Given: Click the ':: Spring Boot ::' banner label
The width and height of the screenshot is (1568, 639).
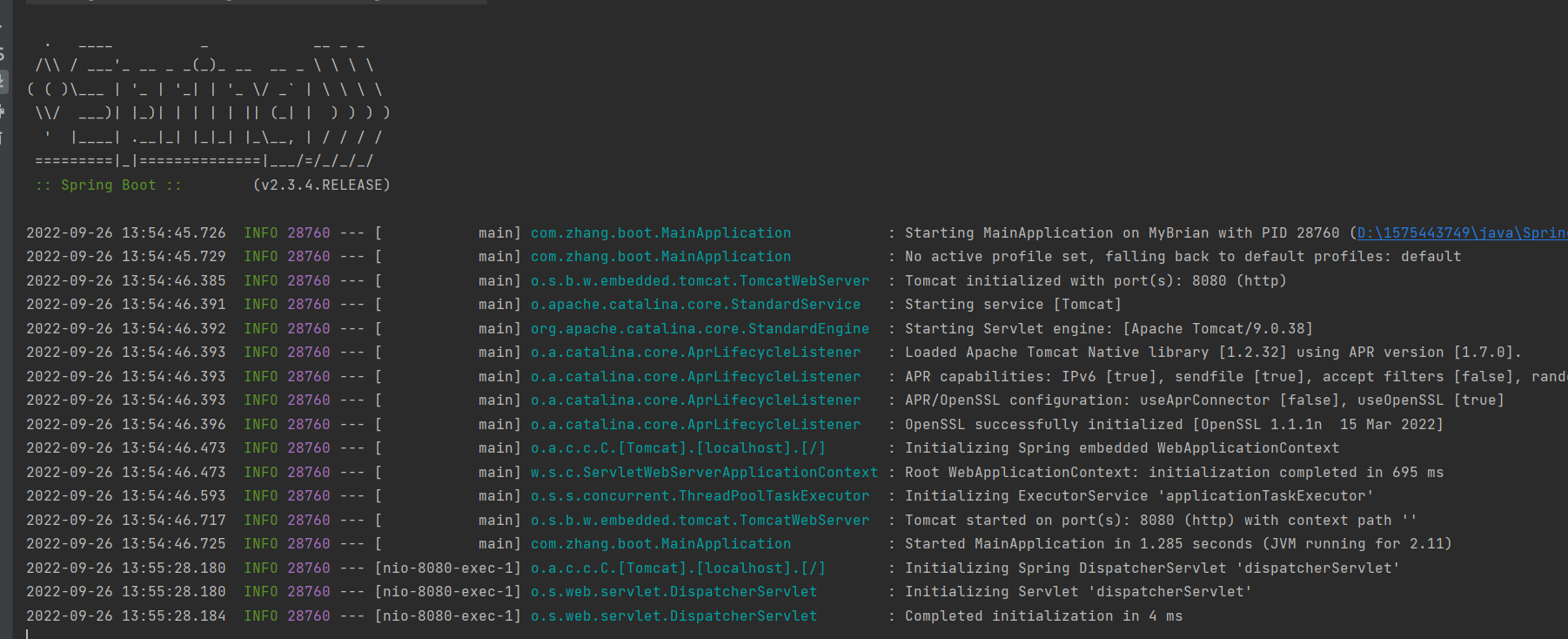Looking at the screenshot, I should [109, 185].
